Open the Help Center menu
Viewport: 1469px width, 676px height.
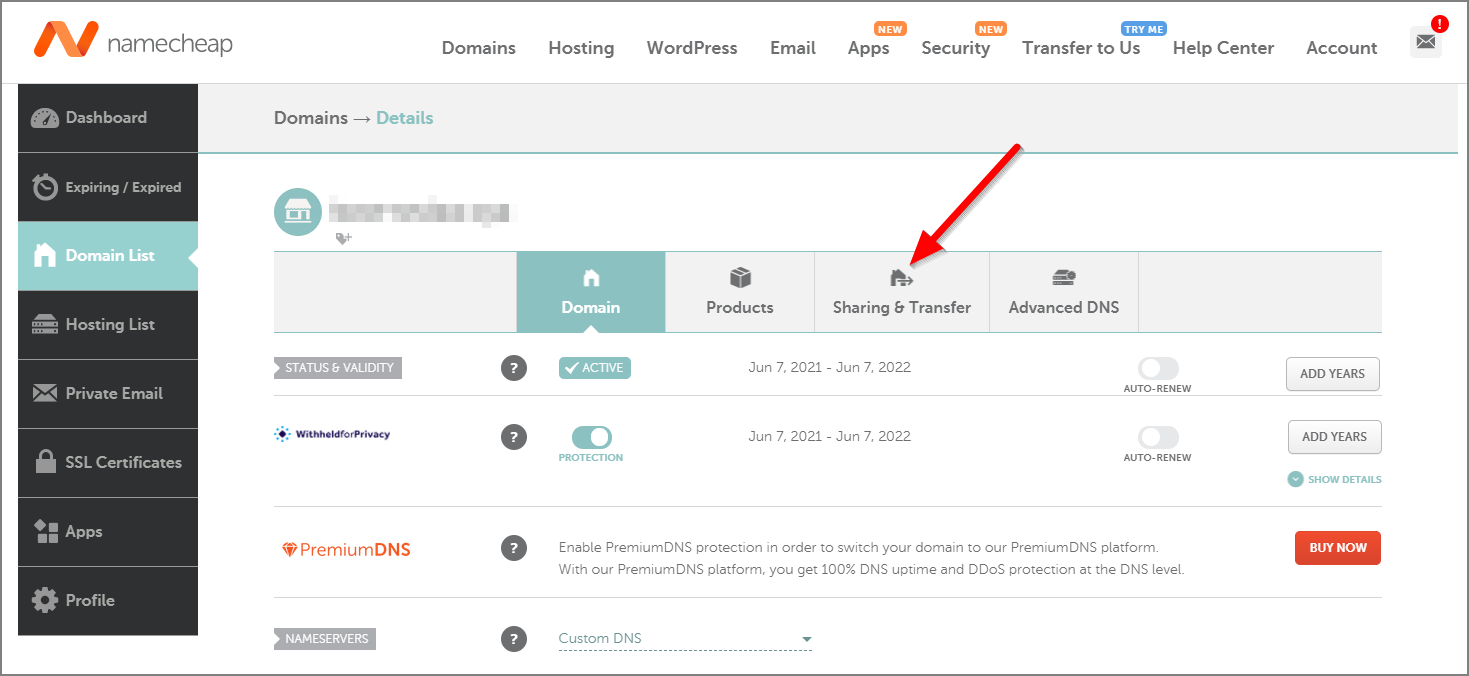point(1223,48)
